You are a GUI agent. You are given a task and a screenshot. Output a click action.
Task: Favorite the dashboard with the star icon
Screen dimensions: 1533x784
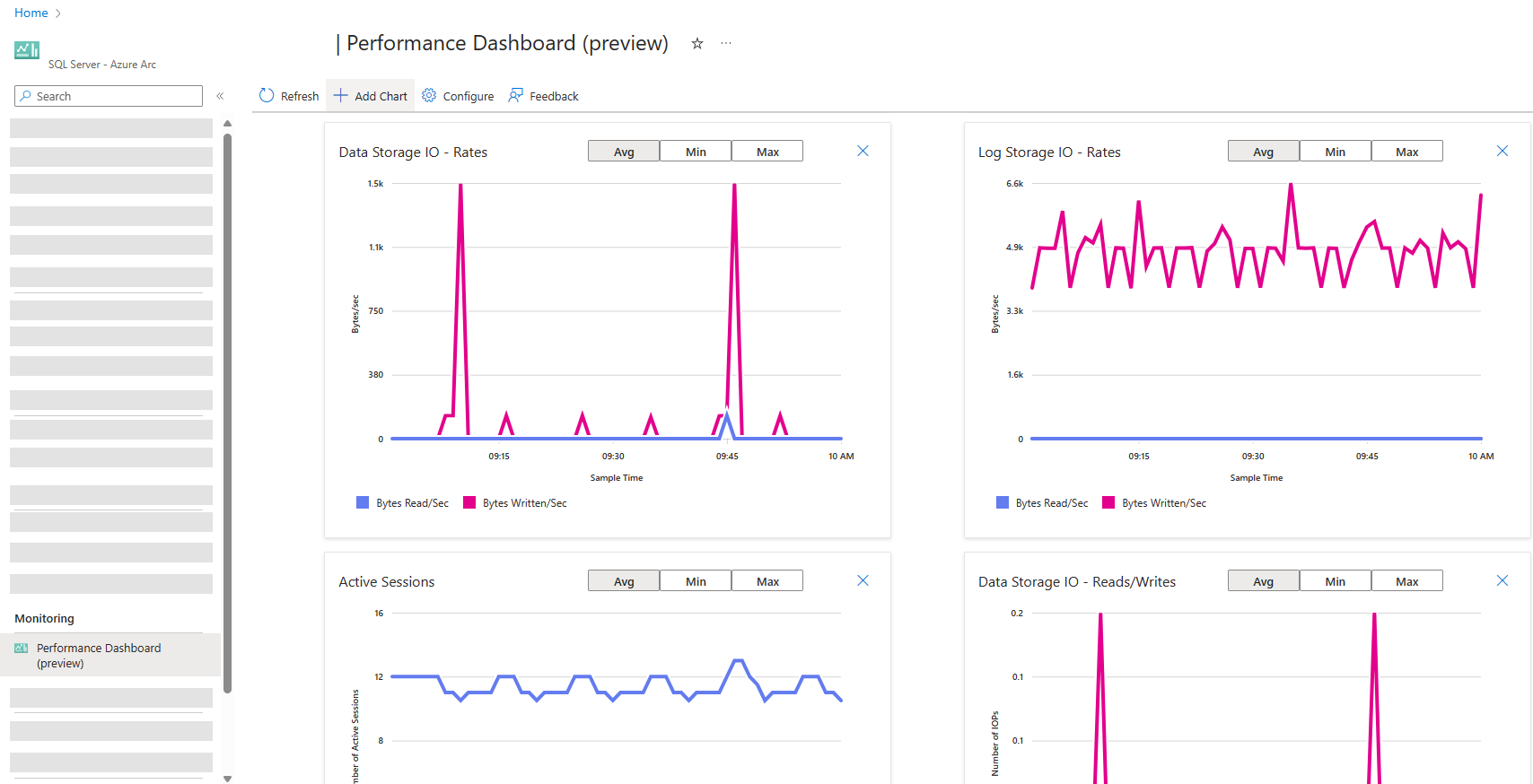tap(697, 44)
